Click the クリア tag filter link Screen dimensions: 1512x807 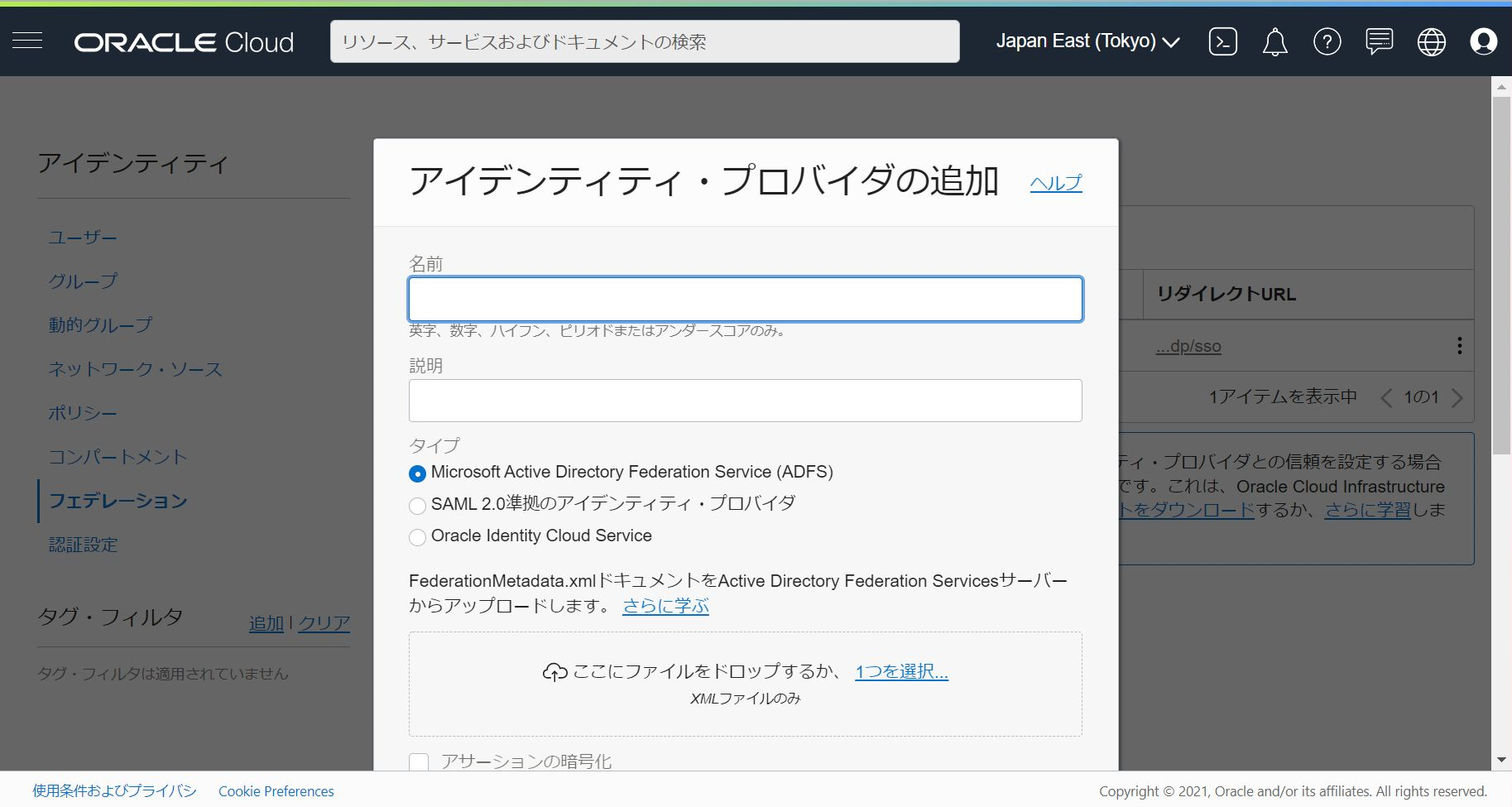324,623
